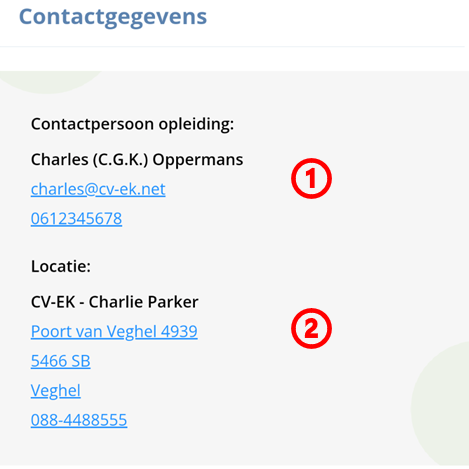Click the initials (C.G.K.) in contact name

[x=121, y=160]
